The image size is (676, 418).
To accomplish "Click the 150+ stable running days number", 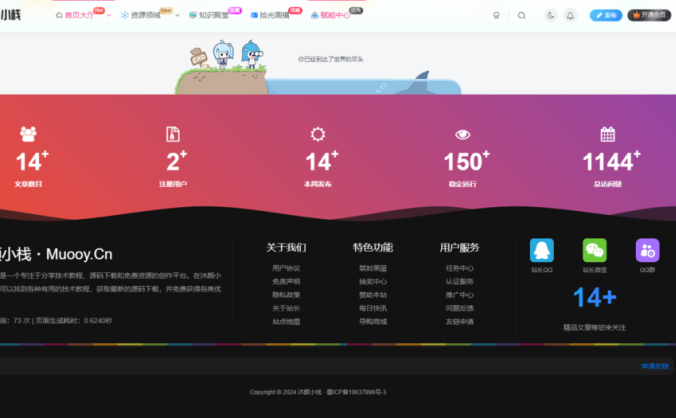I will [x=466, y=162].
